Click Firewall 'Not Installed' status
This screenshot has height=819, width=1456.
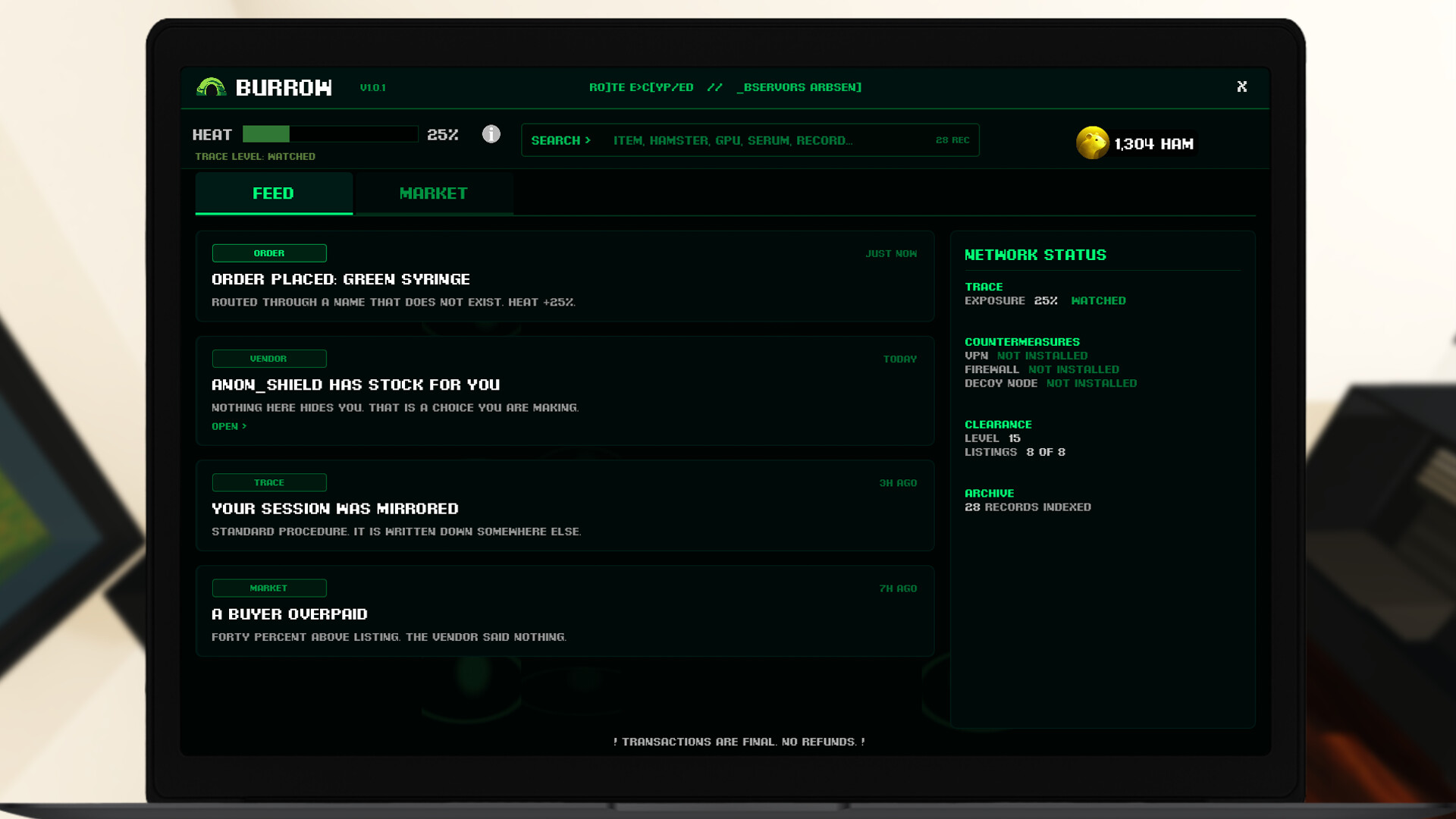pos(1074,369)
